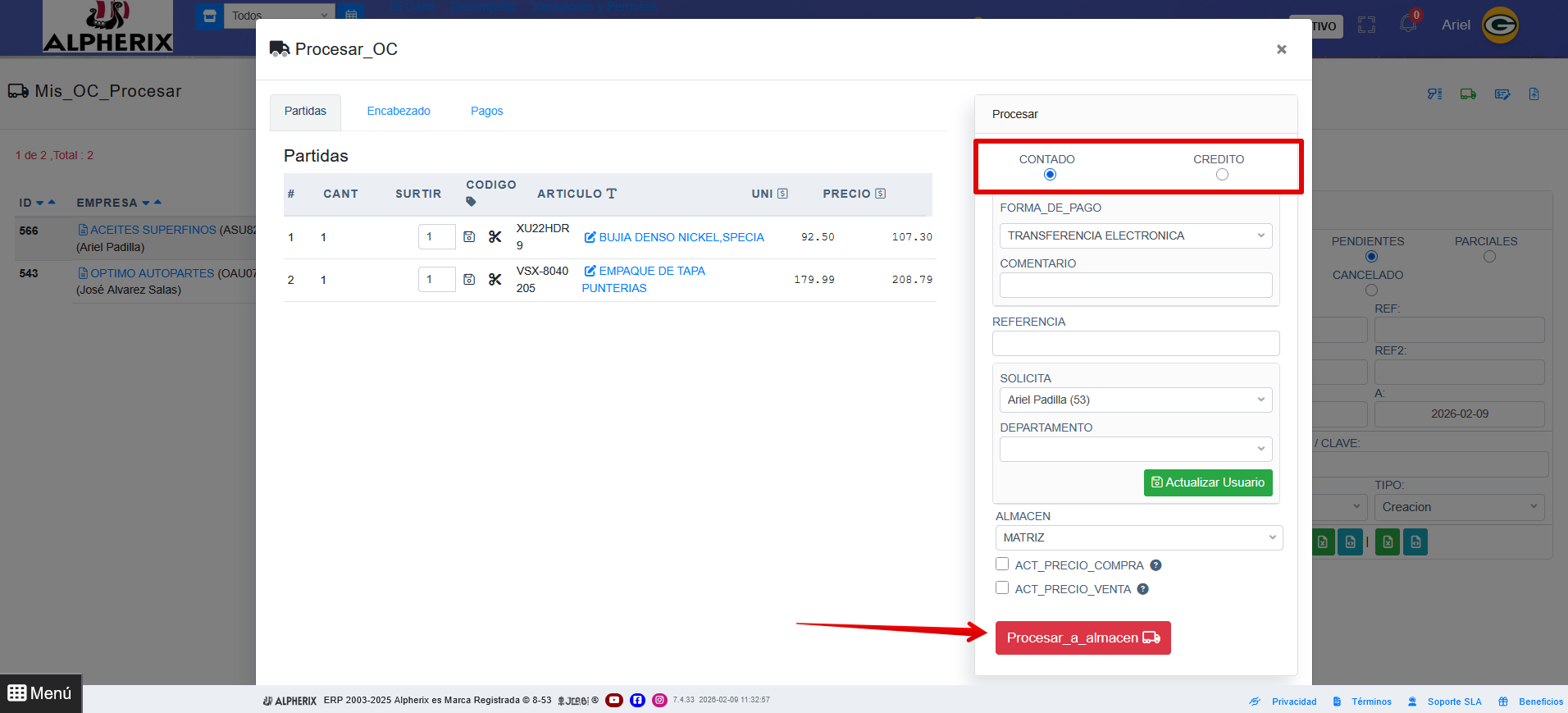1568x713 pixels.
Task: Open FORMA_DE_PAGO dropdown
Action: 1135,235
